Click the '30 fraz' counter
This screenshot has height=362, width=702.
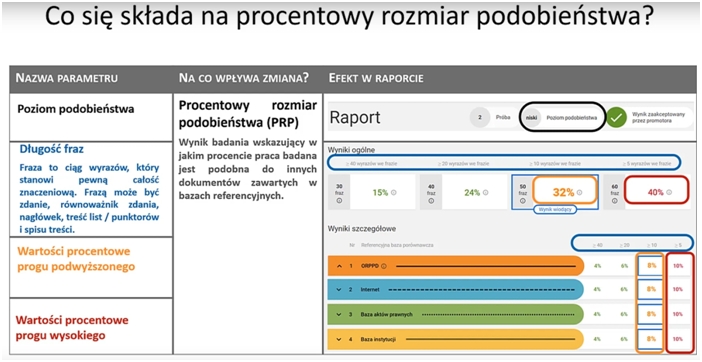click(x=339, y=192)
